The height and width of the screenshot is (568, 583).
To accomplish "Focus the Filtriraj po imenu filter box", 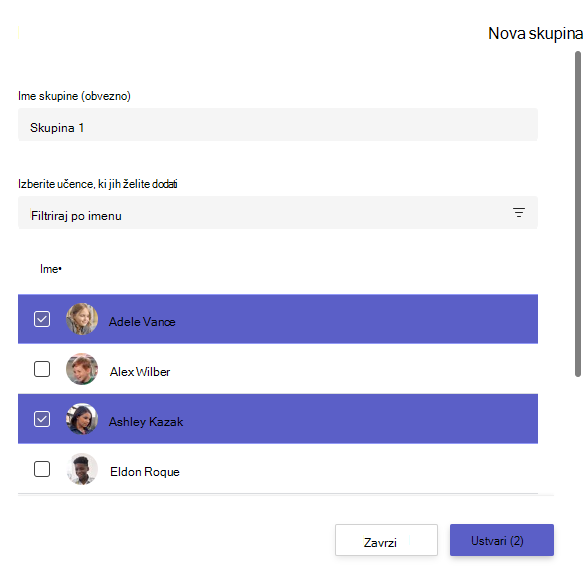I will point(278,212).
